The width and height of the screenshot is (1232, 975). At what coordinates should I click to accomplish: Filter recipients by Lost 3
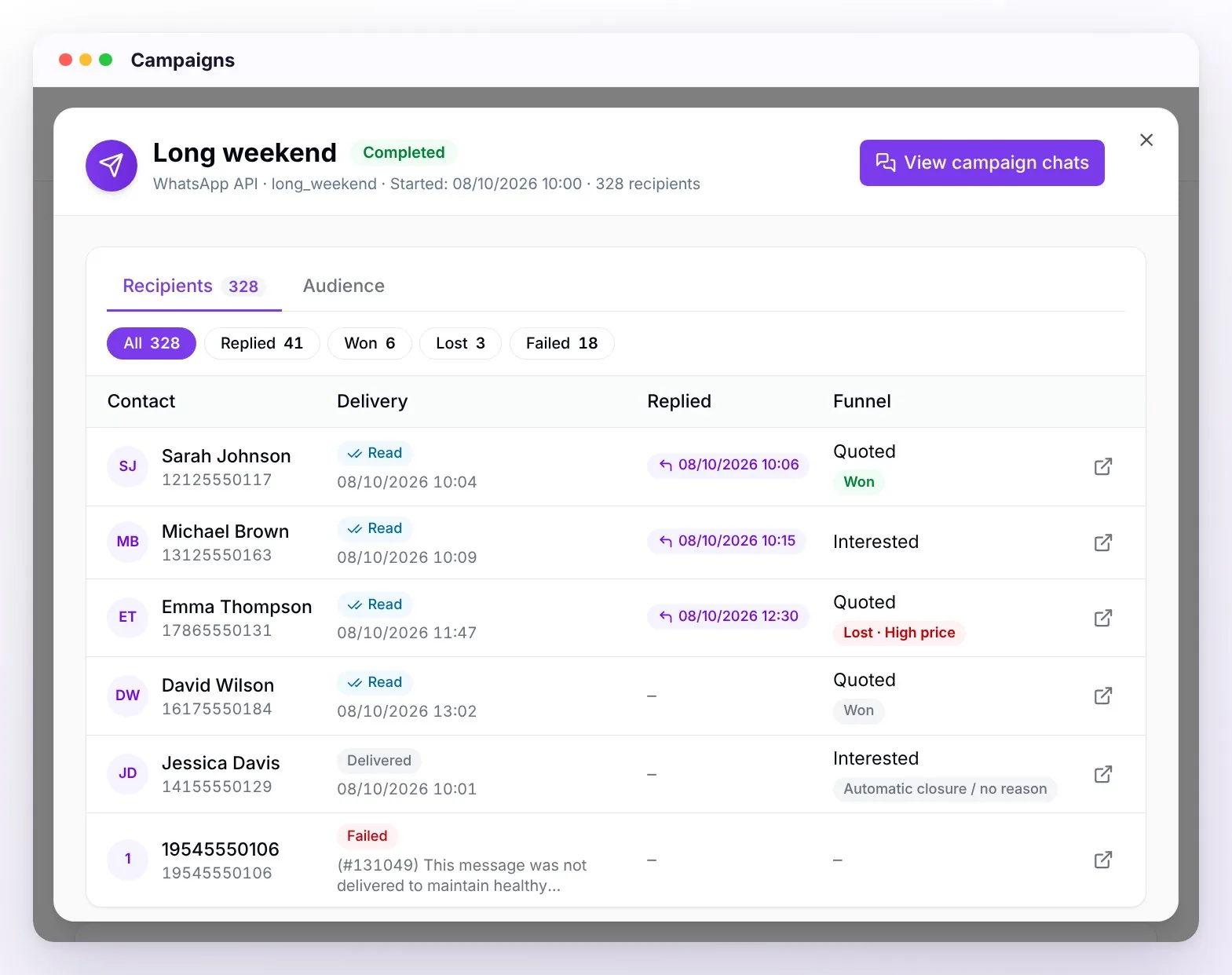tap(460, 343)
